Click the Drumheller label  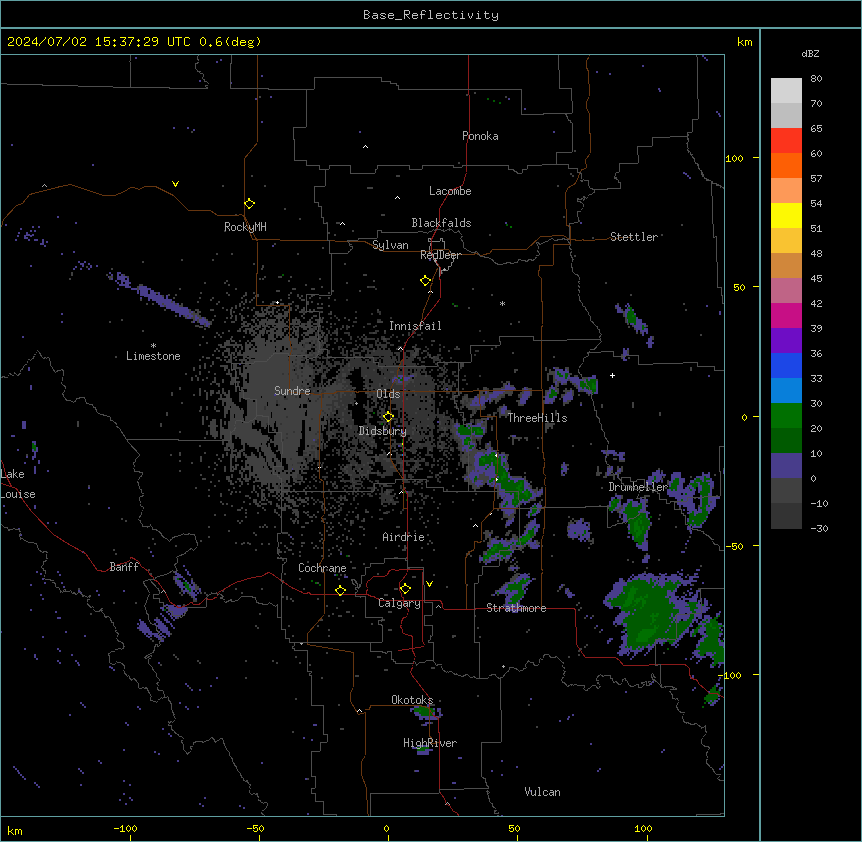coord(638,487)
